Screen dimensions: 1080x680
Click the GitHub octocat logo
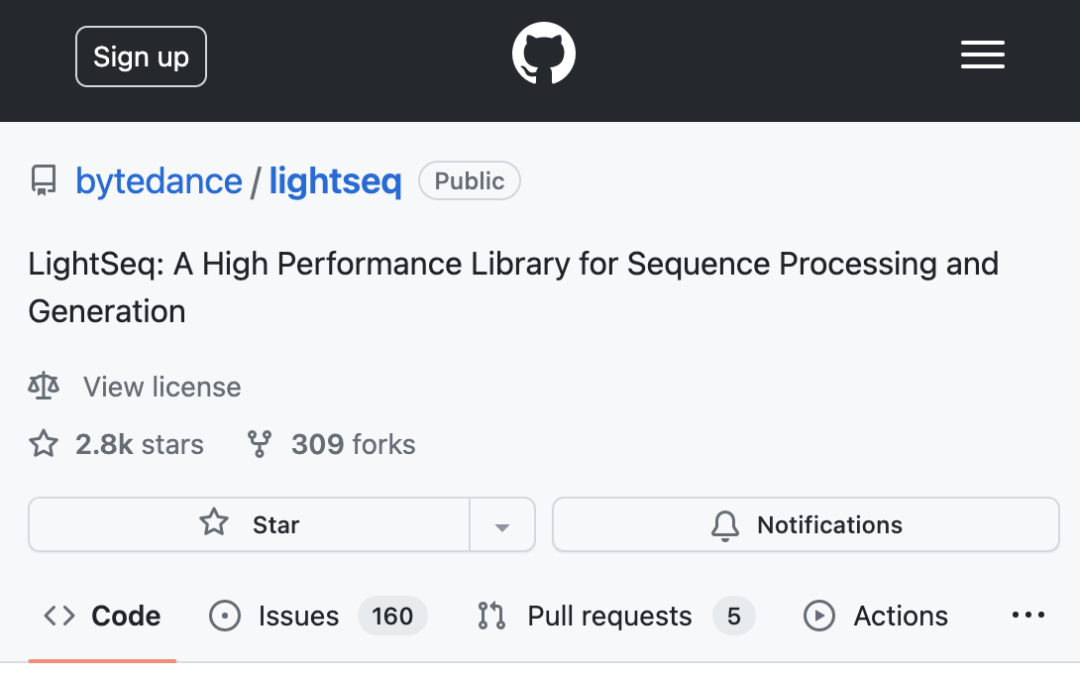point(543,52)
